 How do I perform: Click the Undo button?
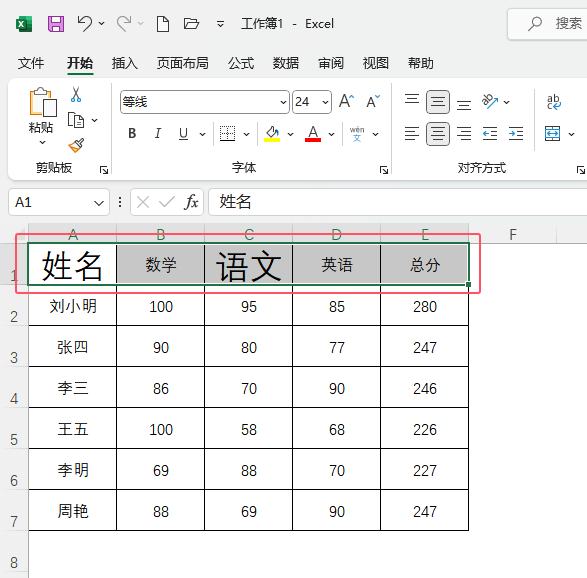coord(85,24)
